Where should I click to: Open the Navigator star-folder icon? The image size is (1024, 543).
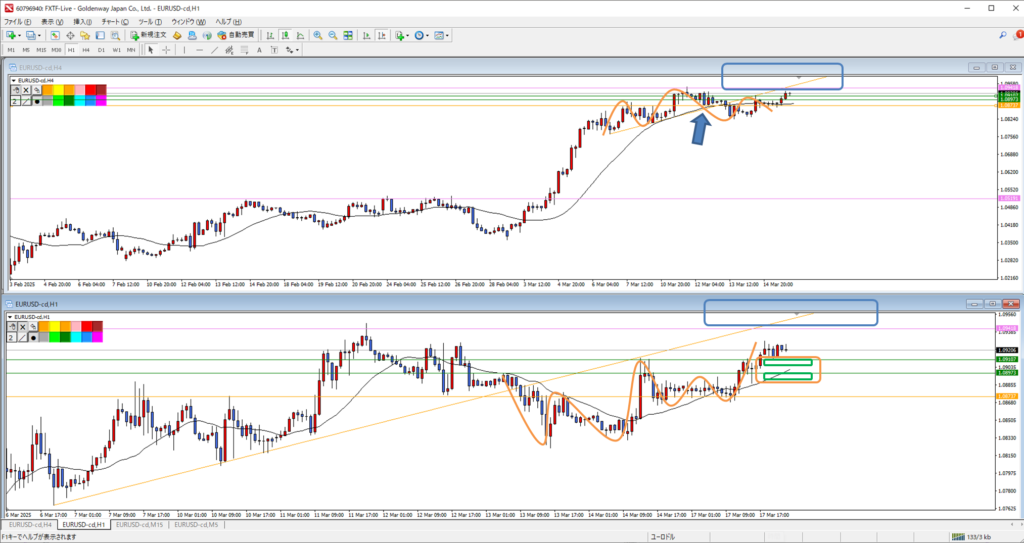[85, 35]
